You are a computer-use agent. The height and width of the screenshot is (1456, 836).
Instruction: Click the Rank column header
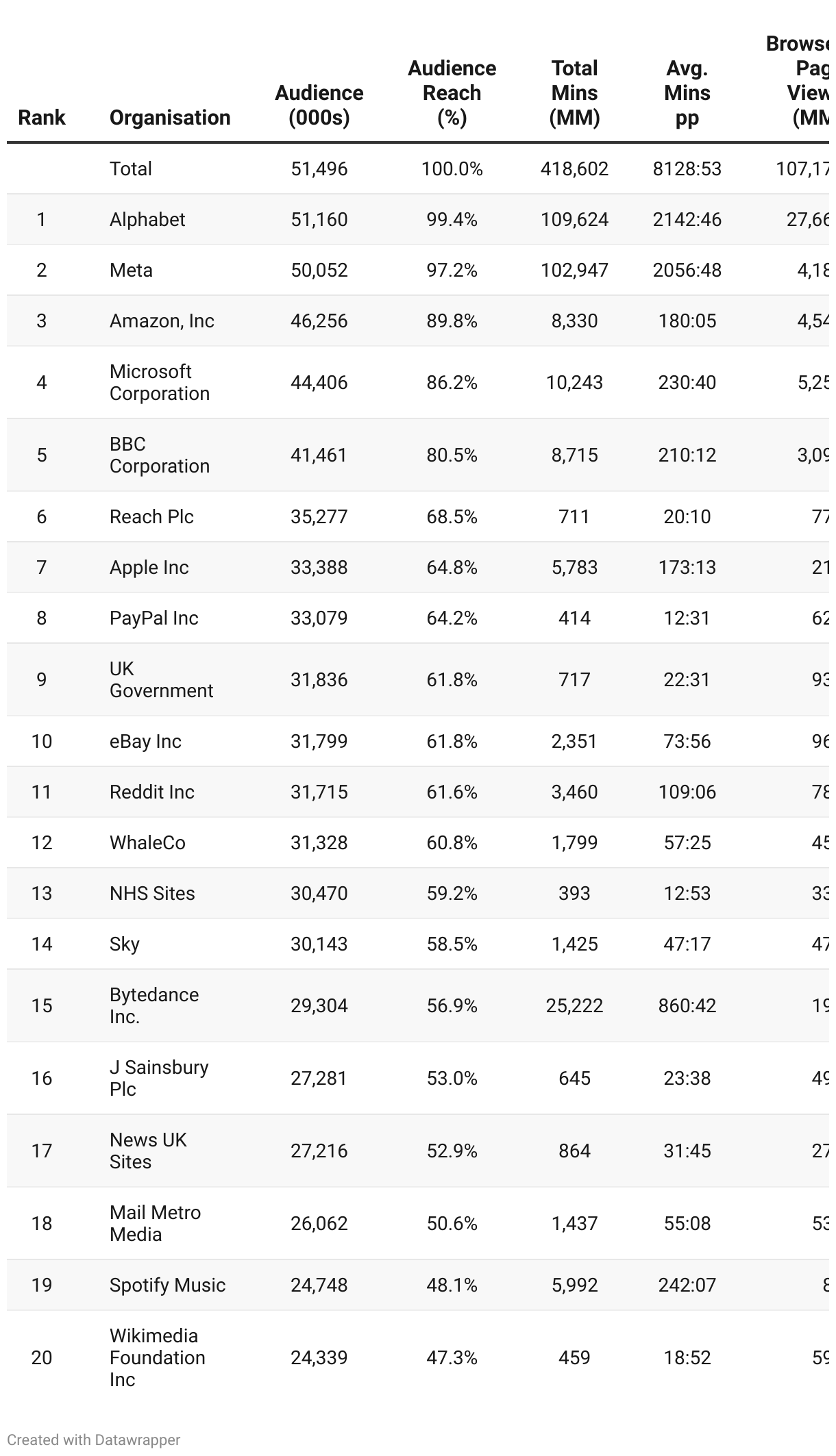[41, 117]
